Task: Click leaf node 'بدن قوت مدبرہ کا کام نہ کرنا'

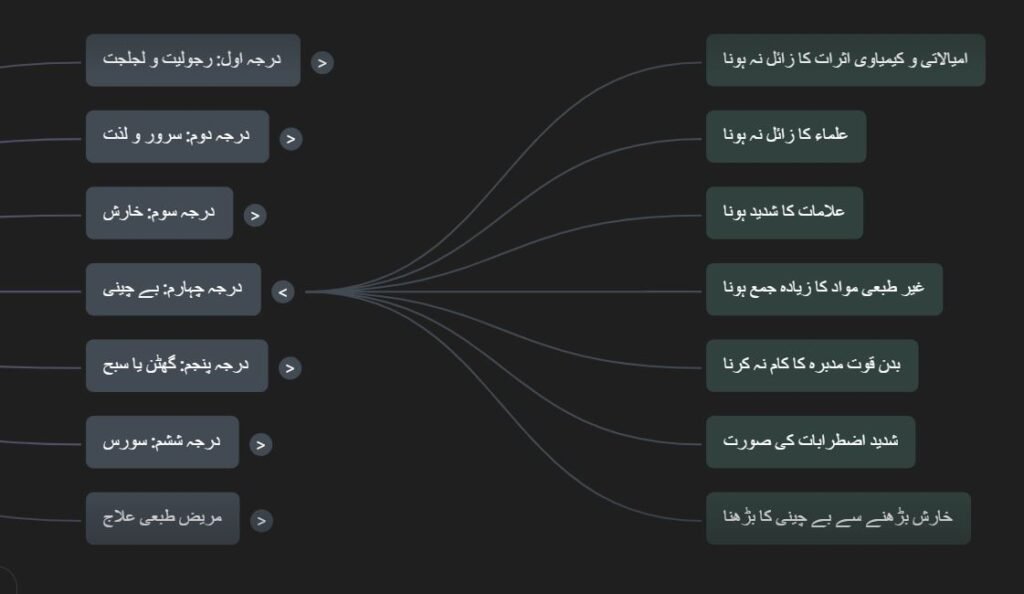Action: [x=812, y=366]
